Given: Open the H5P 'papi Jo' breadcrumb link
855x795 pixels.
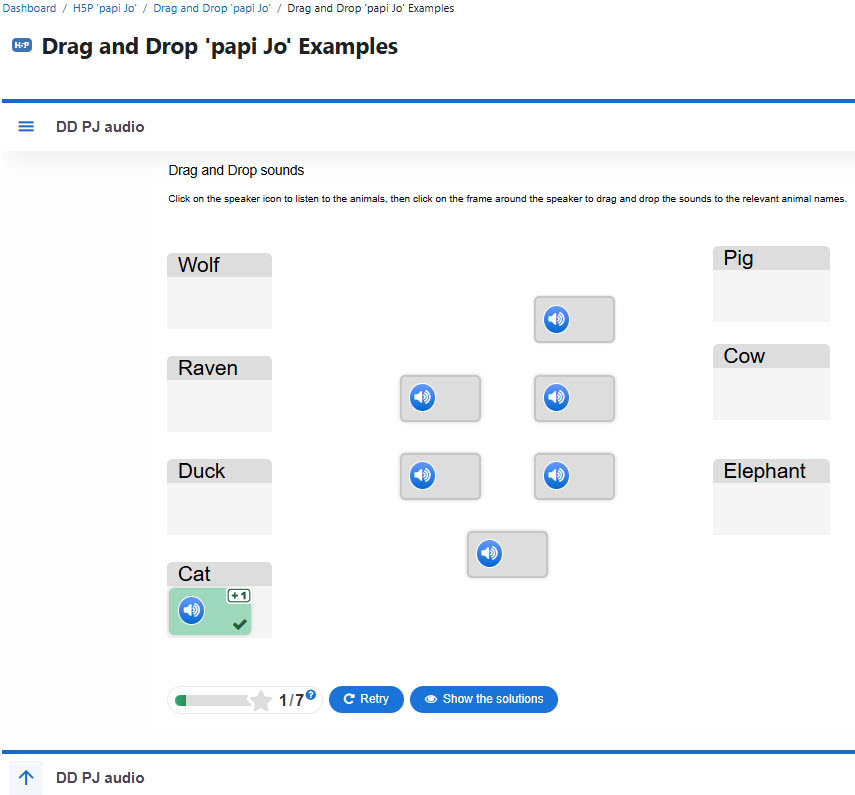Looking at the screenshot, I should pos(105,8).
